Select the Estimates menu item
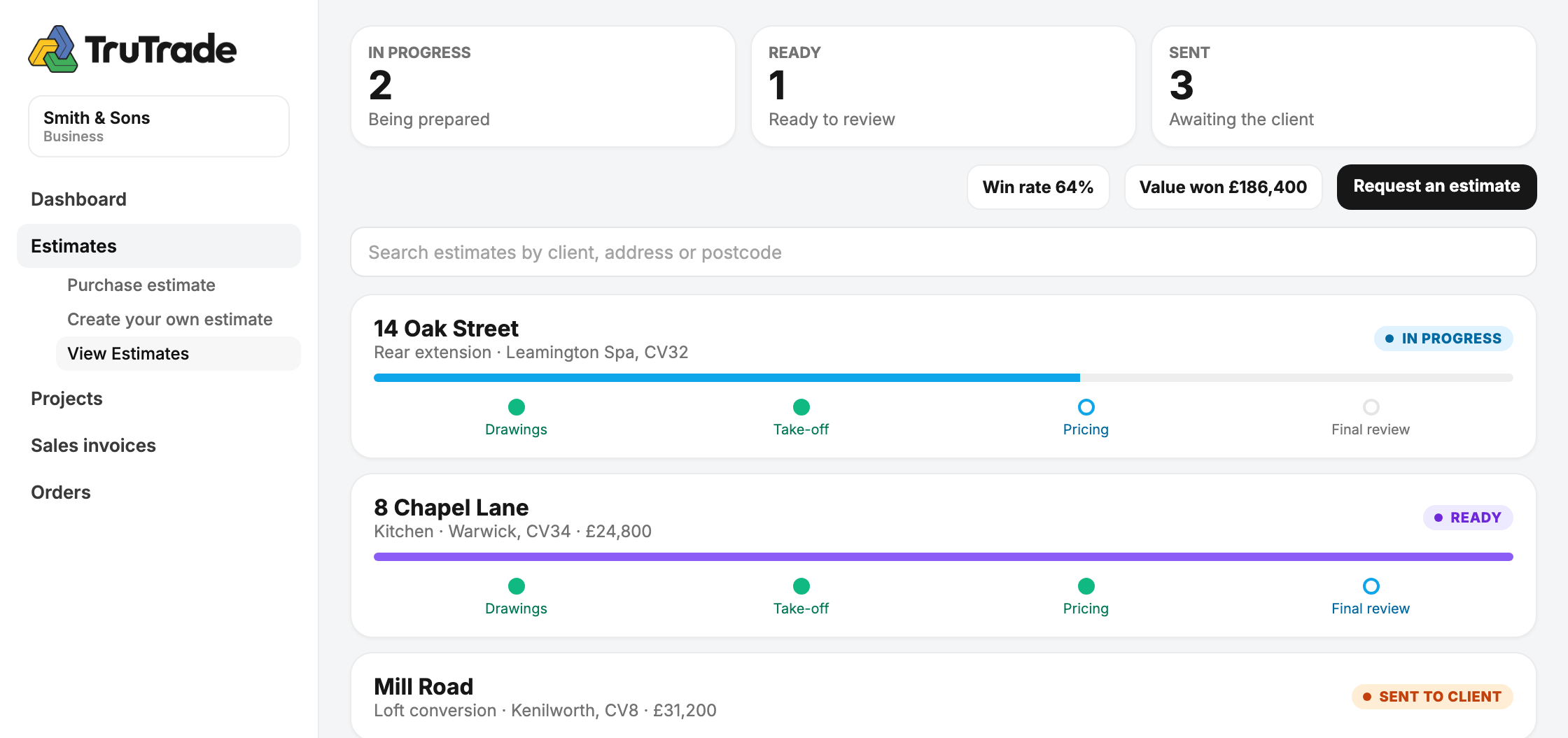Screen dimensions: 1568x738 click(x=159, y=246)
